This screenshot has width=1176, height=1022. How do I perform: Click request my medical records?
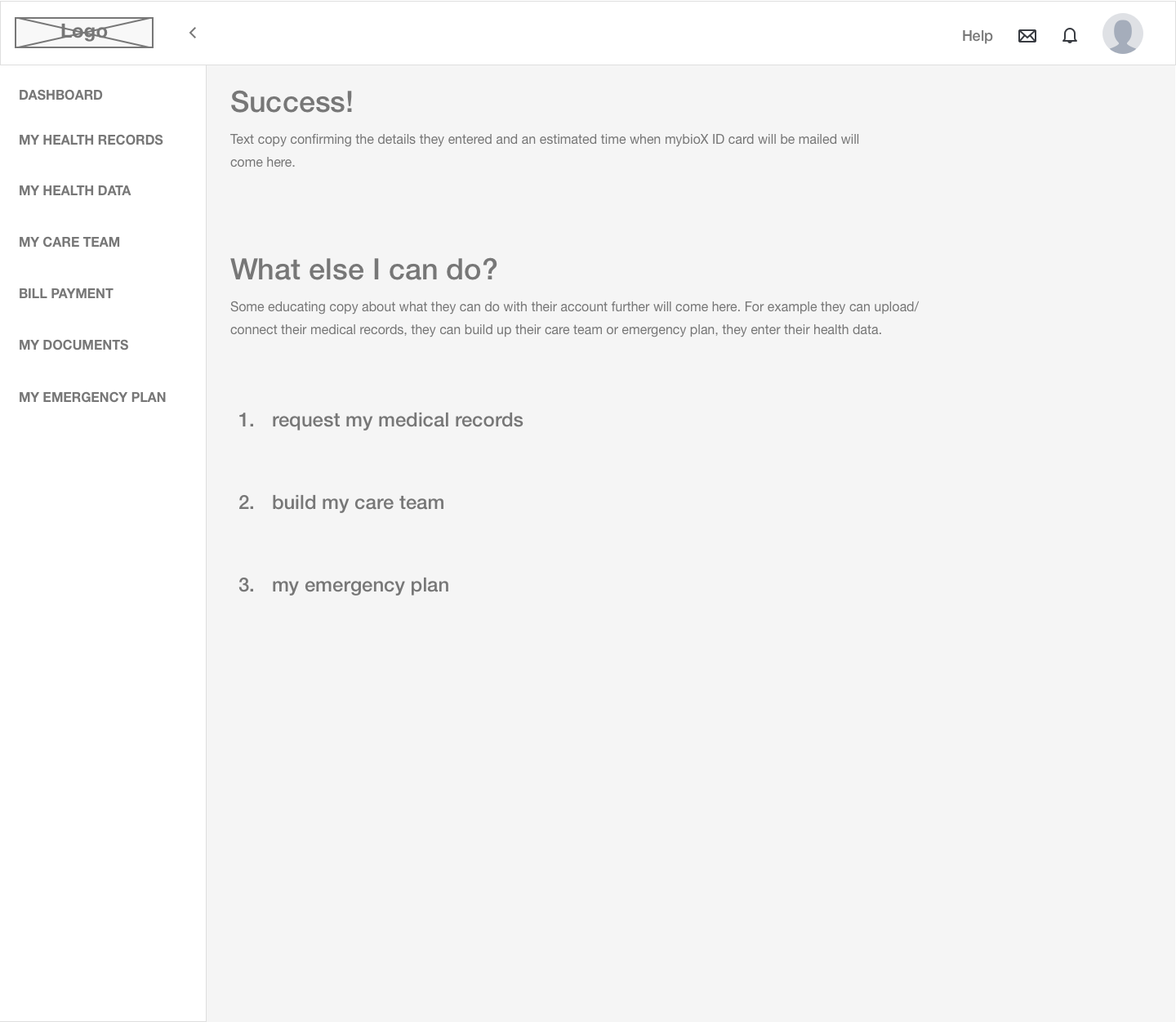tap(398, 420)
